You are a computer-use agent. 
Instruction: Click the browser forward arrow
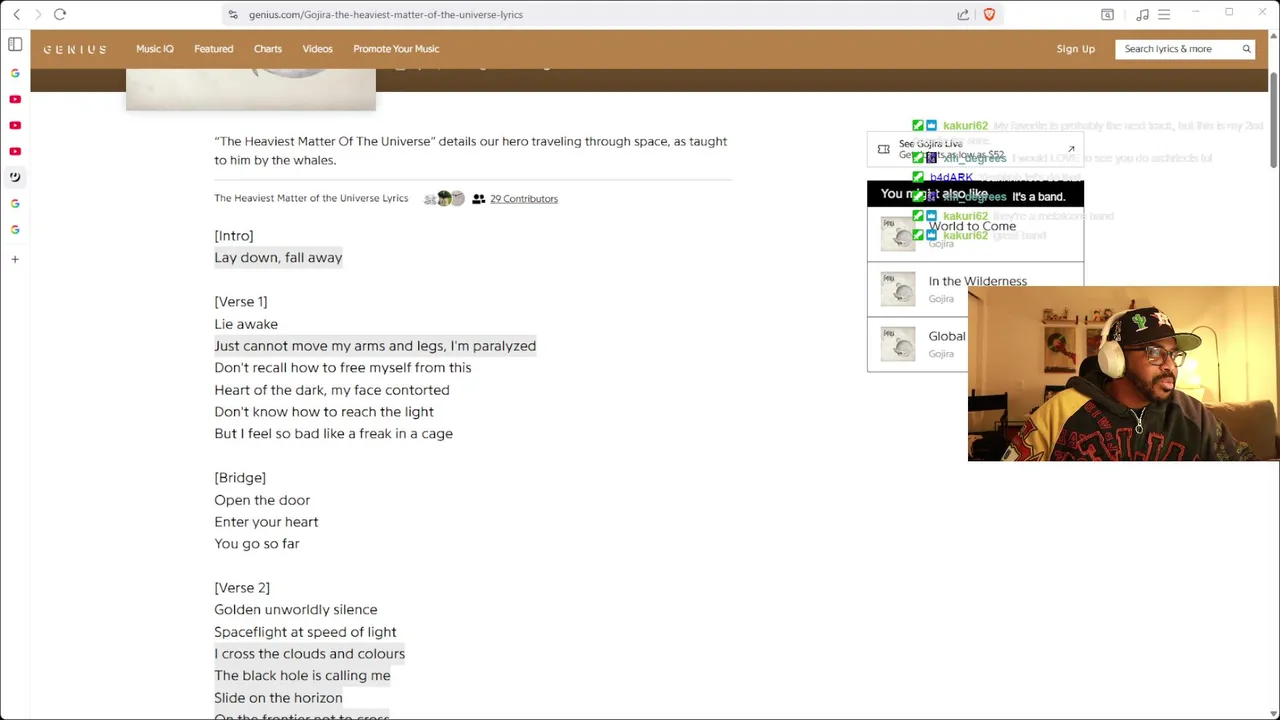tap(38, 14)
